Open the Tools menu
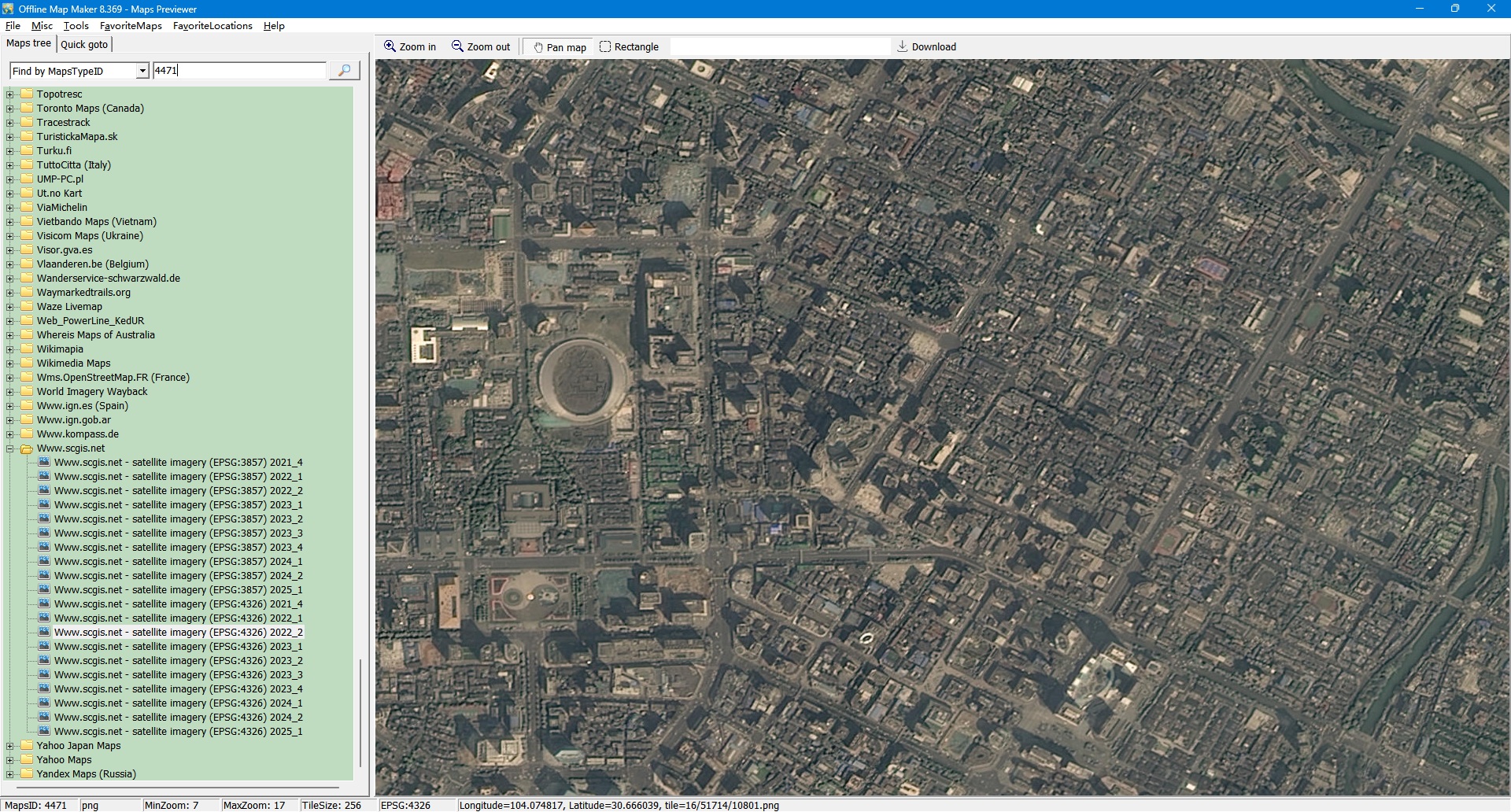The height and width of the screenshot is (812, 1511). [x=76, y=26]
